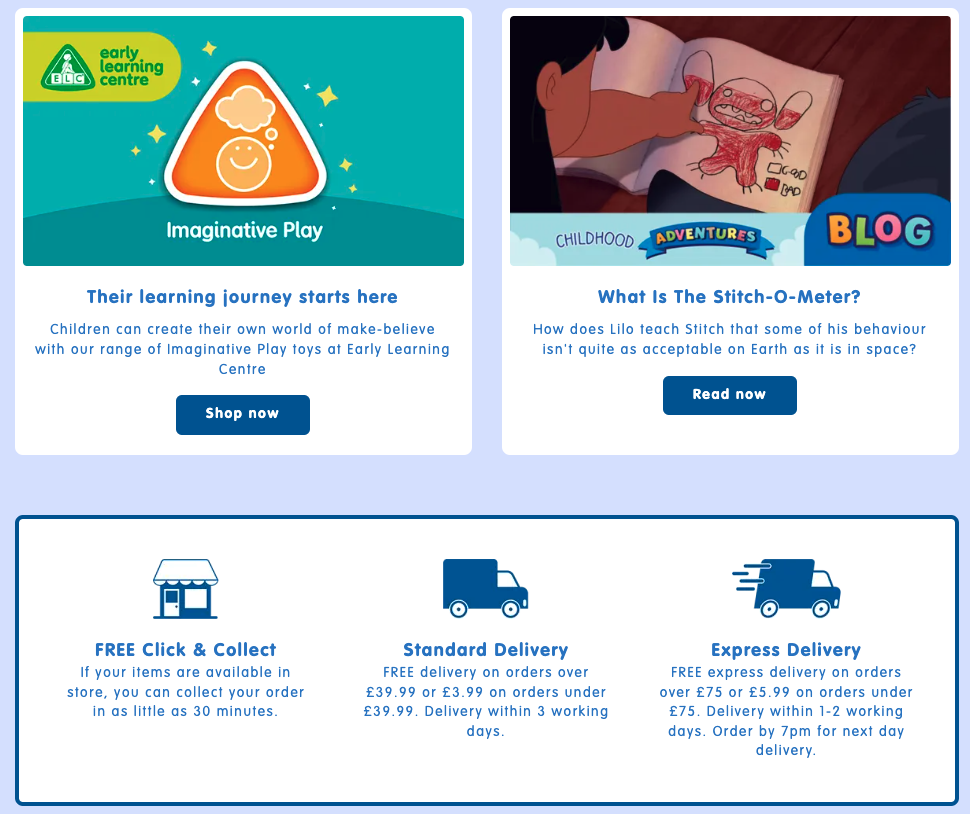Click the Standard Delivery details paragraph
Screen dimensions: 970x814
(486, 701)
